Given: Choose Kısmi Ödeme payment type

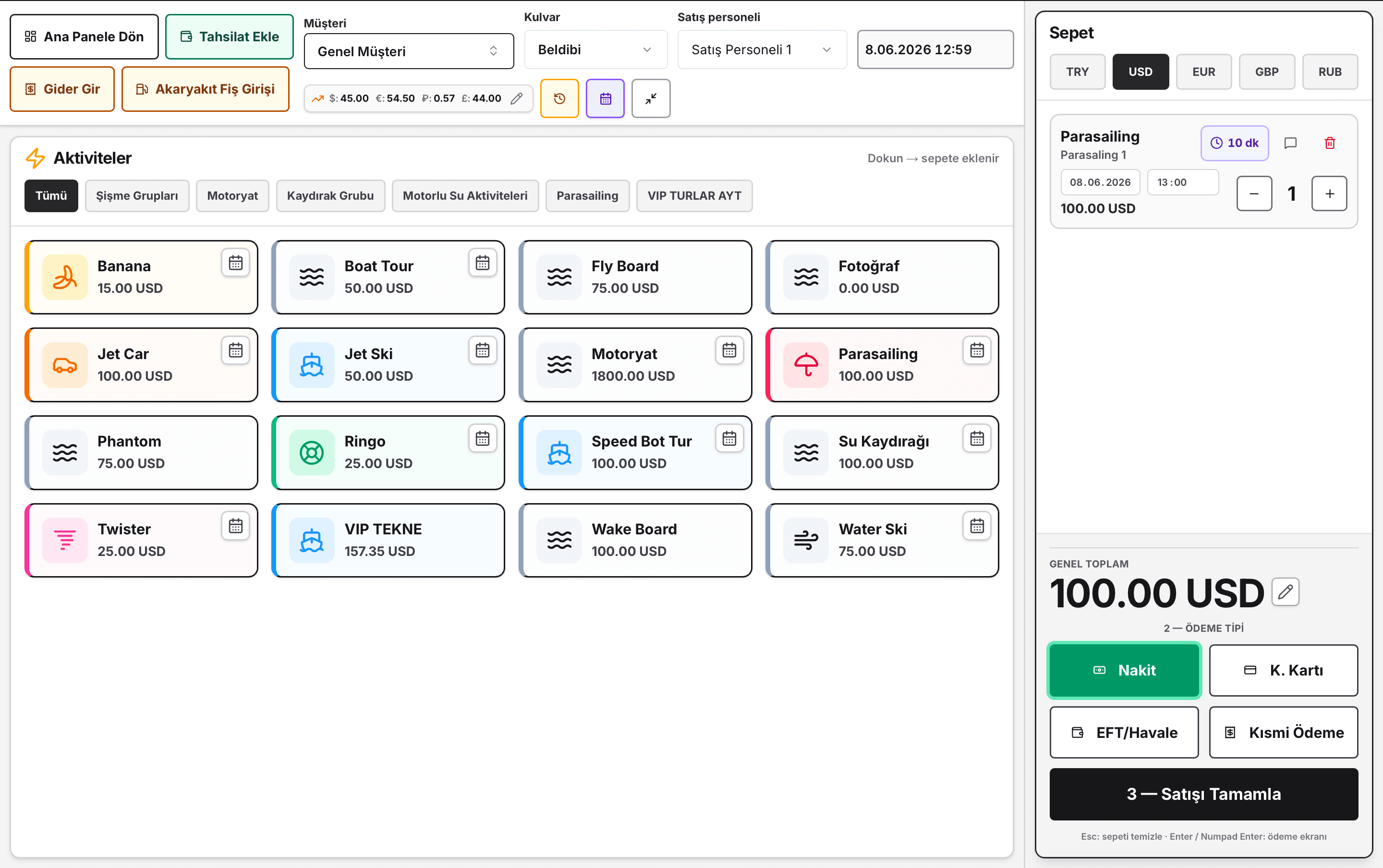Looking at the screenshot, I should pyautogui.click(x=1283, y=732).
